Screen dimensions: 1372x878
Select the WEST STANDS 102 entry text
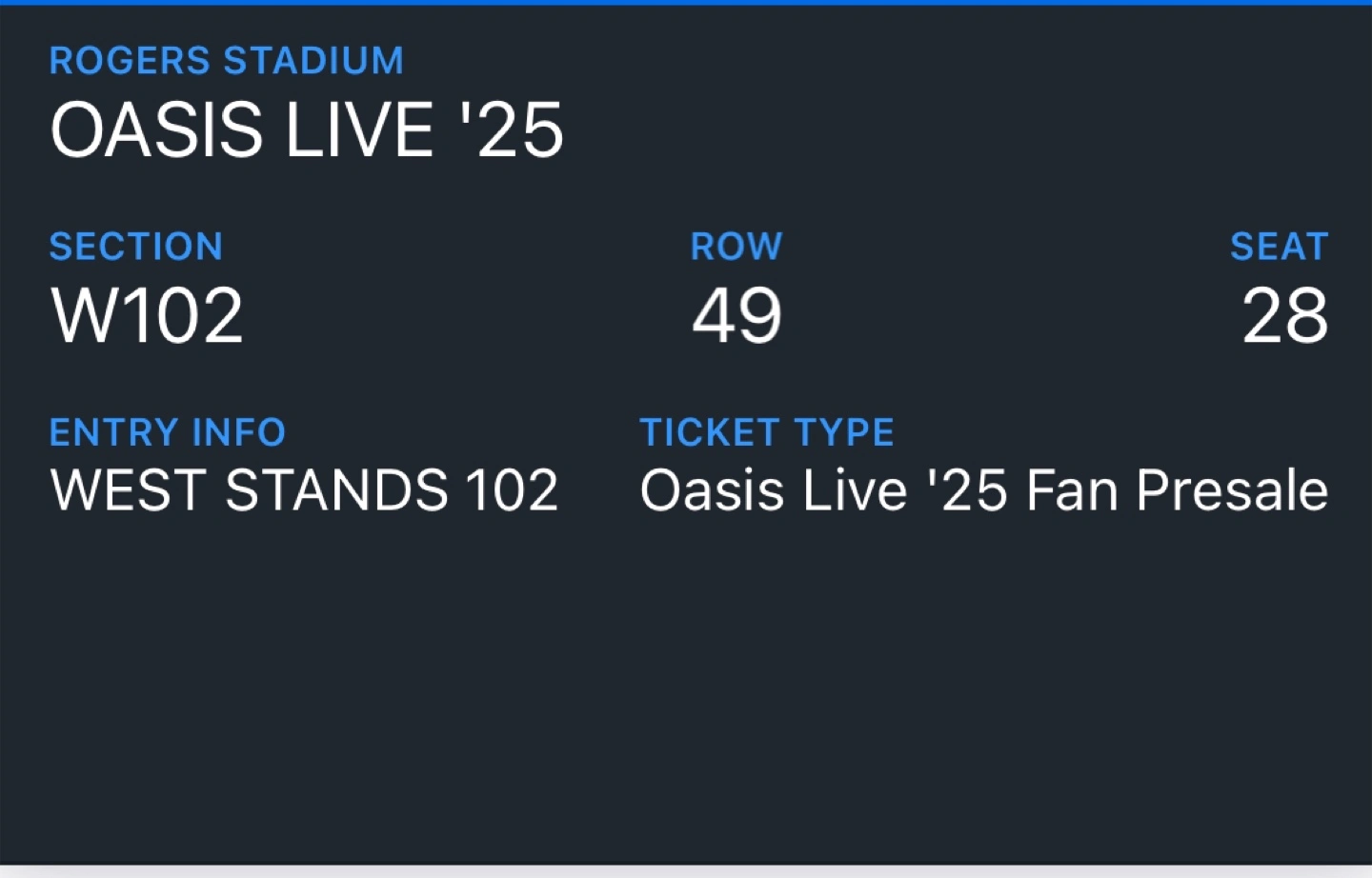pyautogui.click(x=304, y=490)
